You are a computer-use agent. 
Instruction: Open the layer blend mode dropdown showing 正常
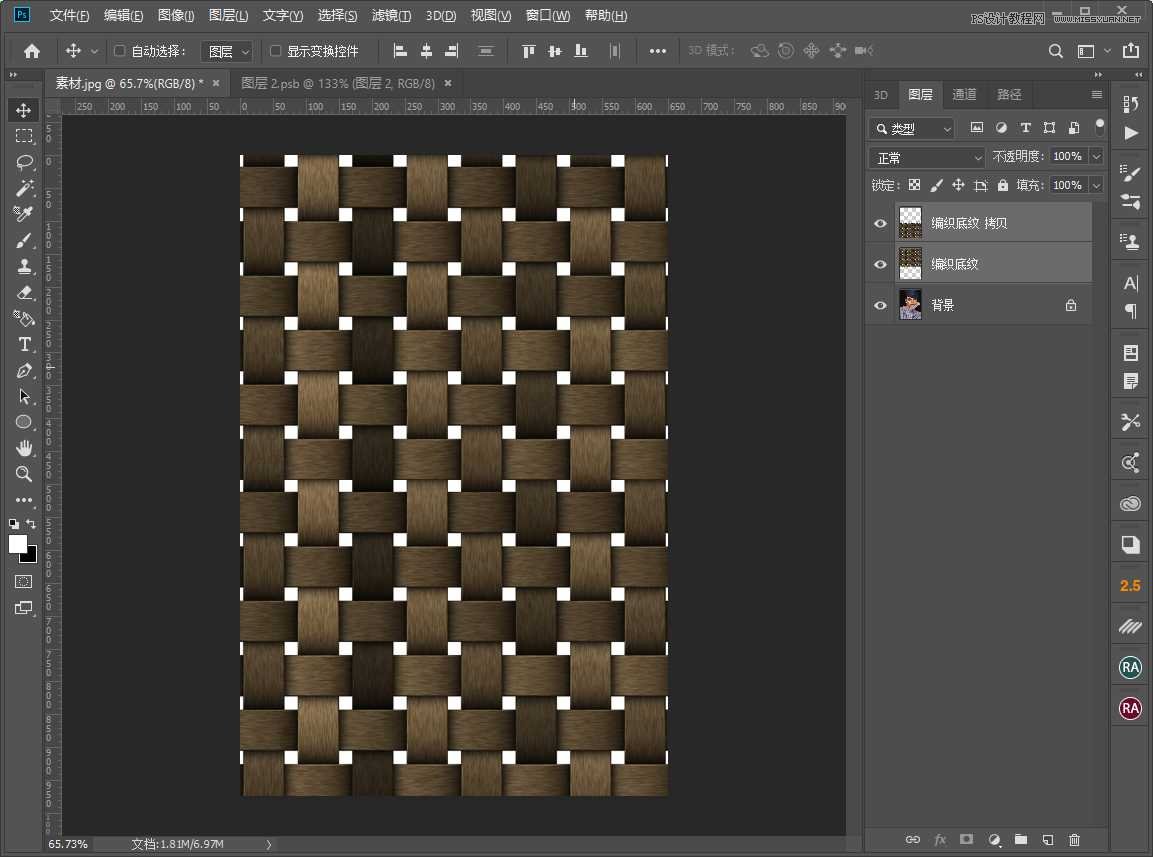pos(925,157)
